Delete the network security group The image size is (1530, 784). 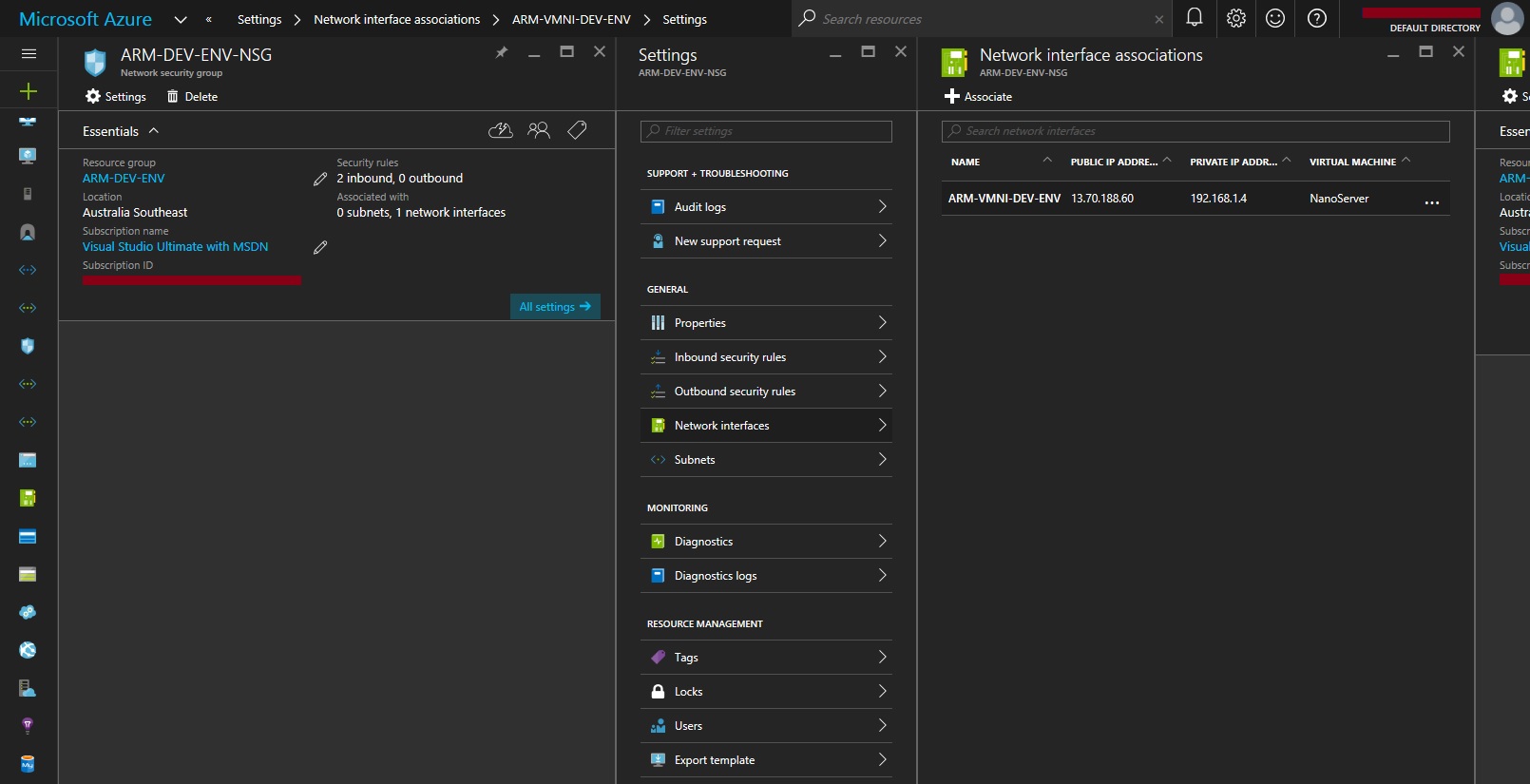coord(192,97)
